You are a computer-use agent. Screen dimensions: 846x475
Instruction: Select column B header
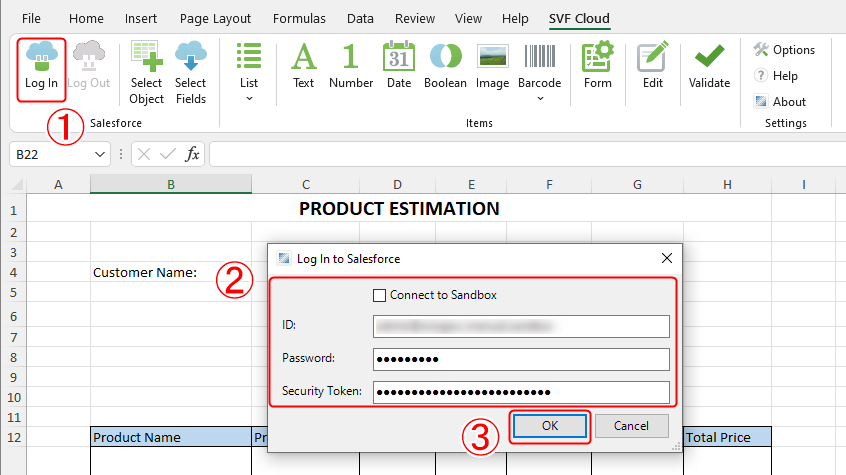click(x=171, y=185)
